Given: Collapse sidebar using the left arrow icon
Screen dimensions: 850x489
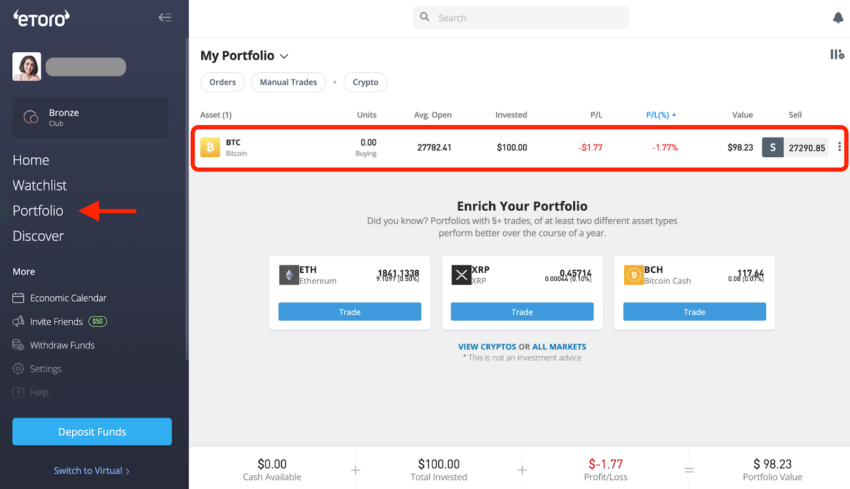Looking at the screenshot, I should pos(165,17).
